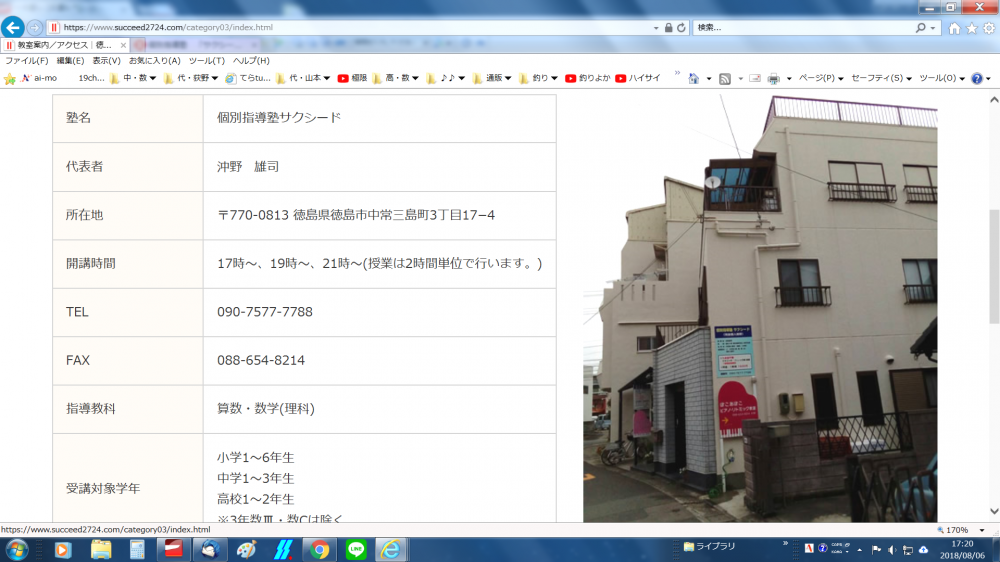
Task: Open search provider dropdown arrow
Action: [x=932, y=28]
